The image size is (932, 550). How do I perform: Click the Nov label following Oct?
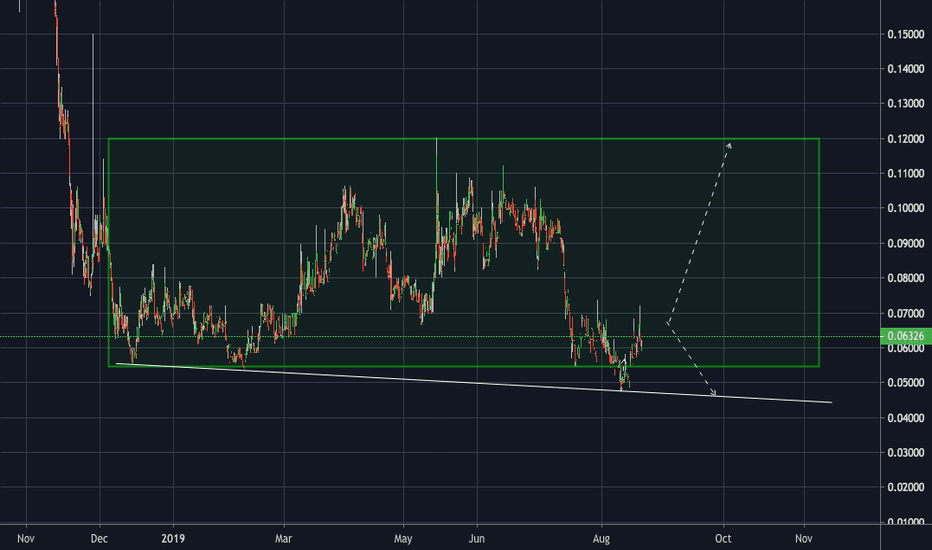click(804, 539)
